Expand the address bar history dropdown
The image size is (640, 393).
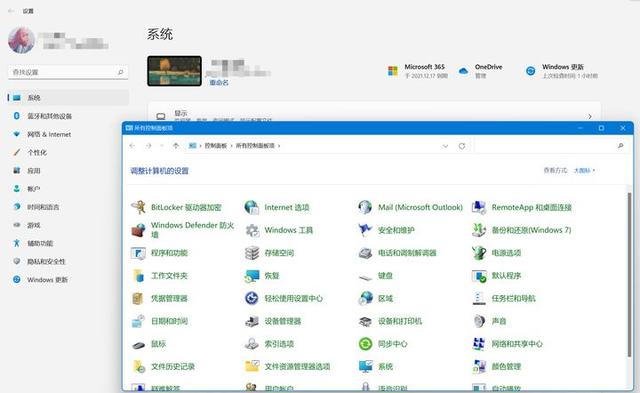445,146
